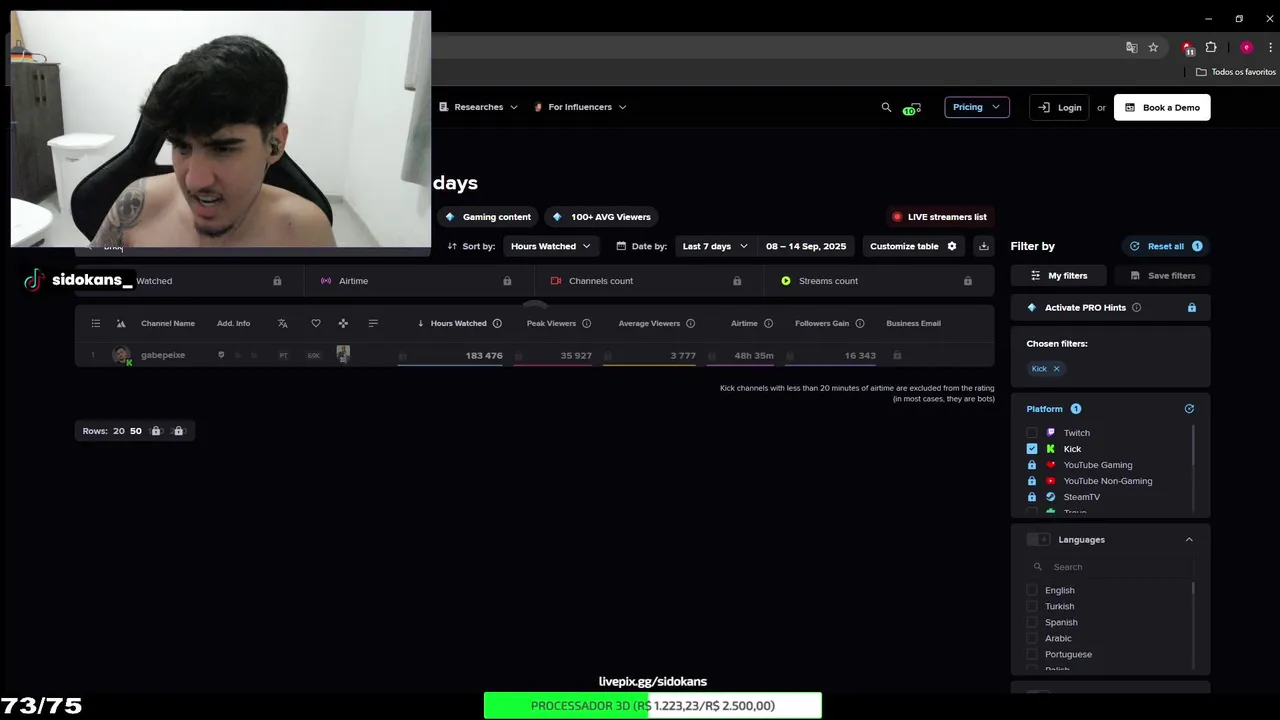Click the gabepeixe channel avatar

pos(122,355)
